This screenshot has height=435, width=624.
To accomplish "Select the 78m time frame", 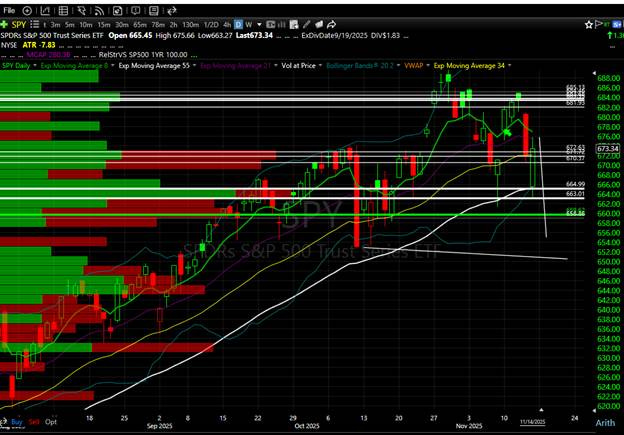I will (x=158, y=25).
